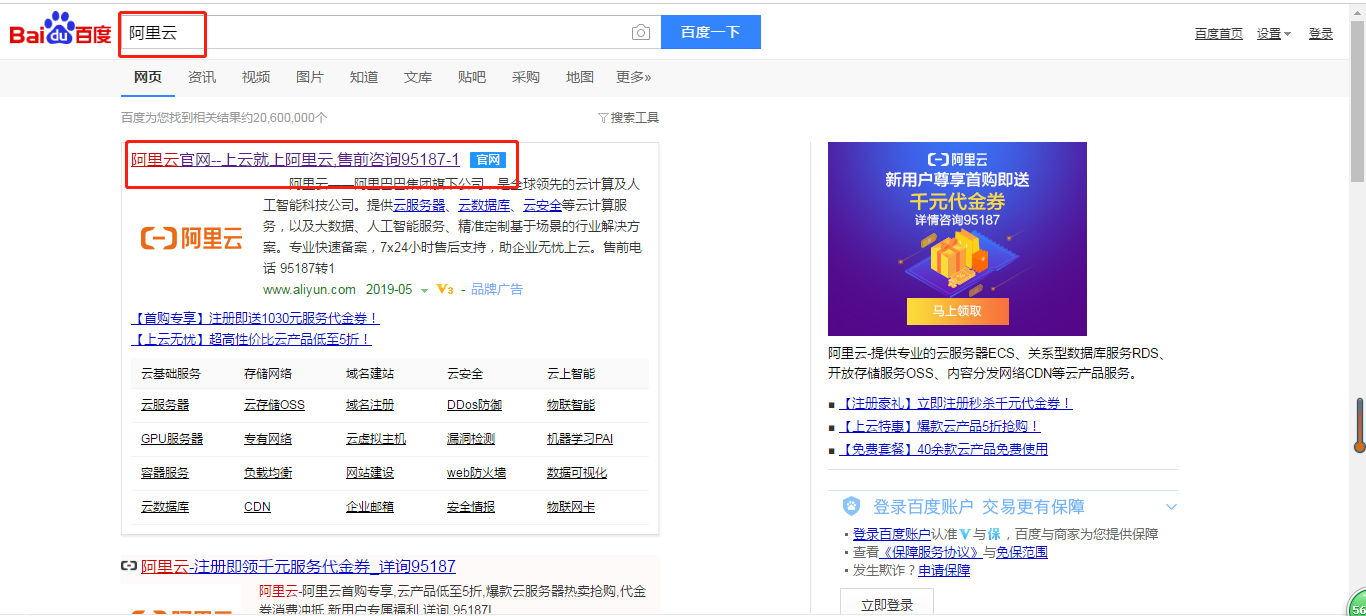Open the 设置 dropdown
The width and height of the screenshot is (1366, 616).
coord(1274,33)
